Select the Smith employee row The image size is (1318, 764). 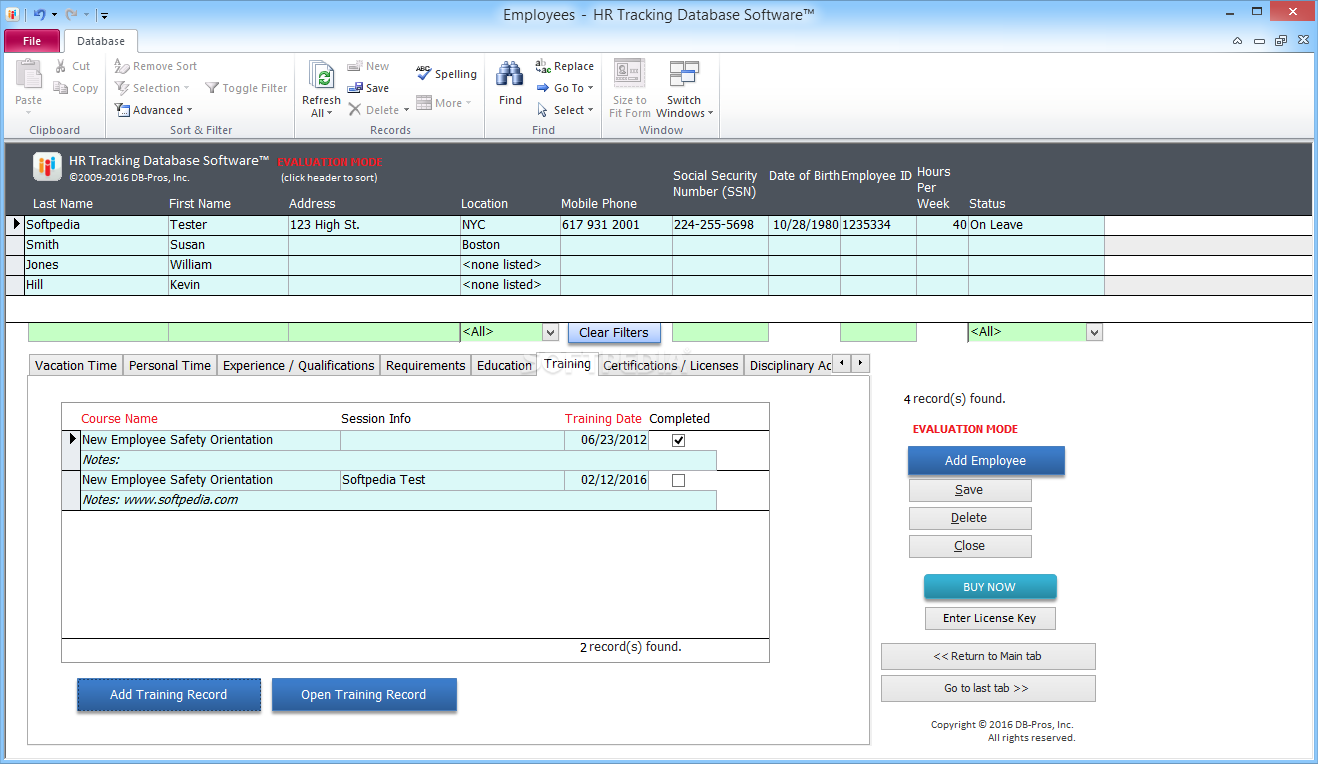point(556,245)
